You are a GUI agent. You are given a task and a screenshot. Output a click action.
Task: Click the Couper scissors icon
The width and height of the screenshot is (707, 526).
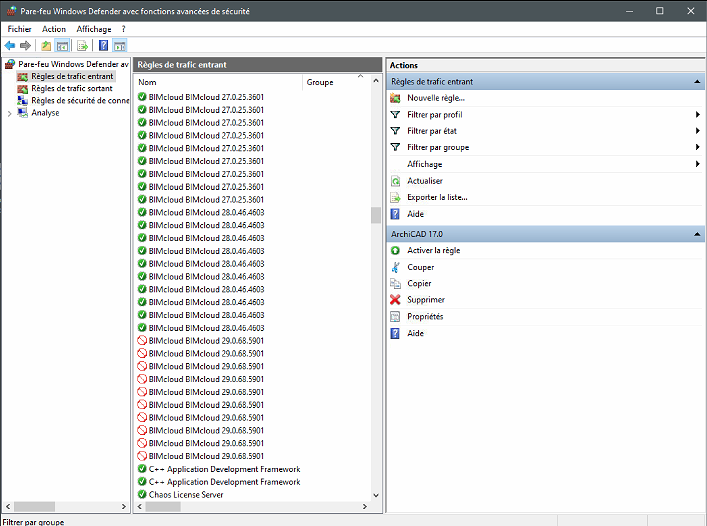point(395,267)
